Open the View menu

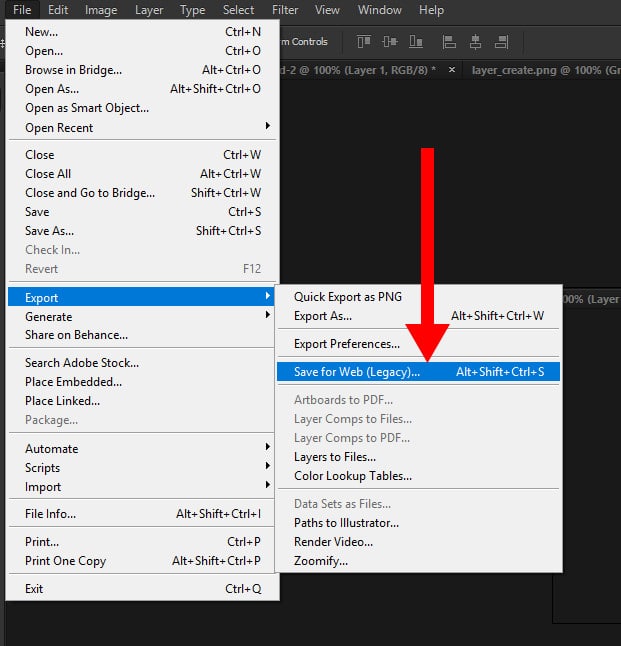tap(327, 9)
